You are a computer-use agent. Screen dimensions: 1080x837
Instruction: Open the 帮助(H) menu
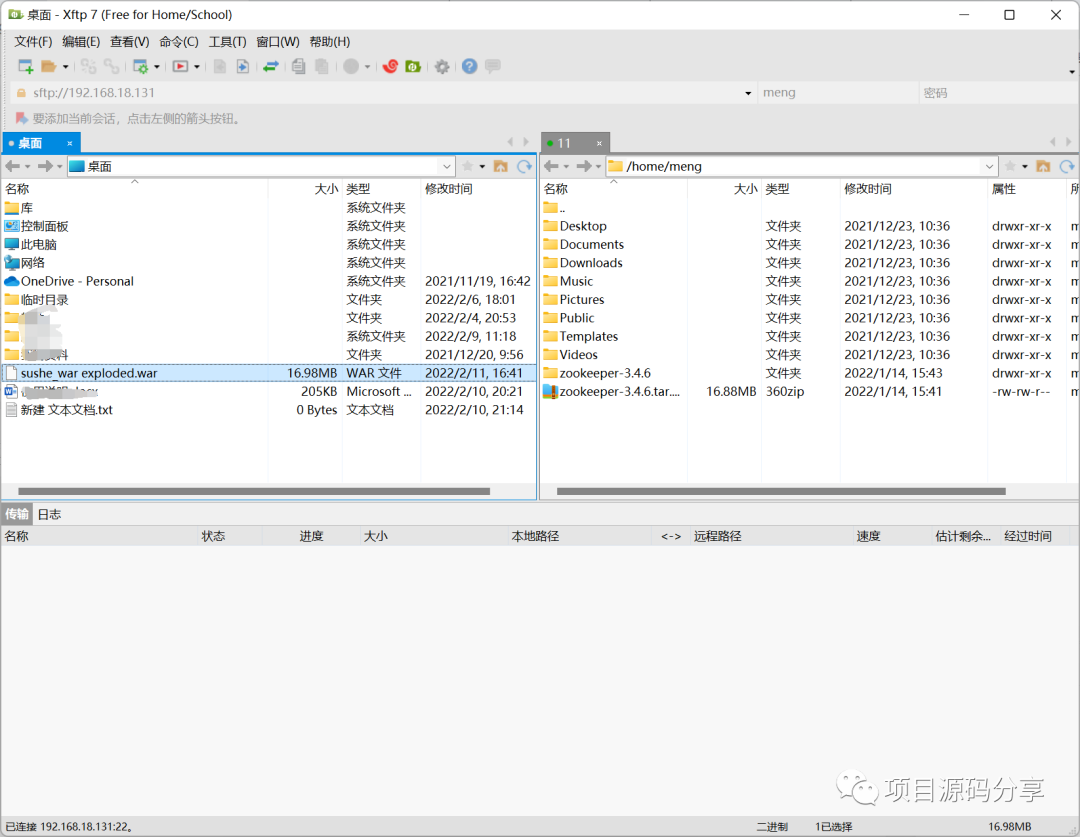[x=330, y=42]
